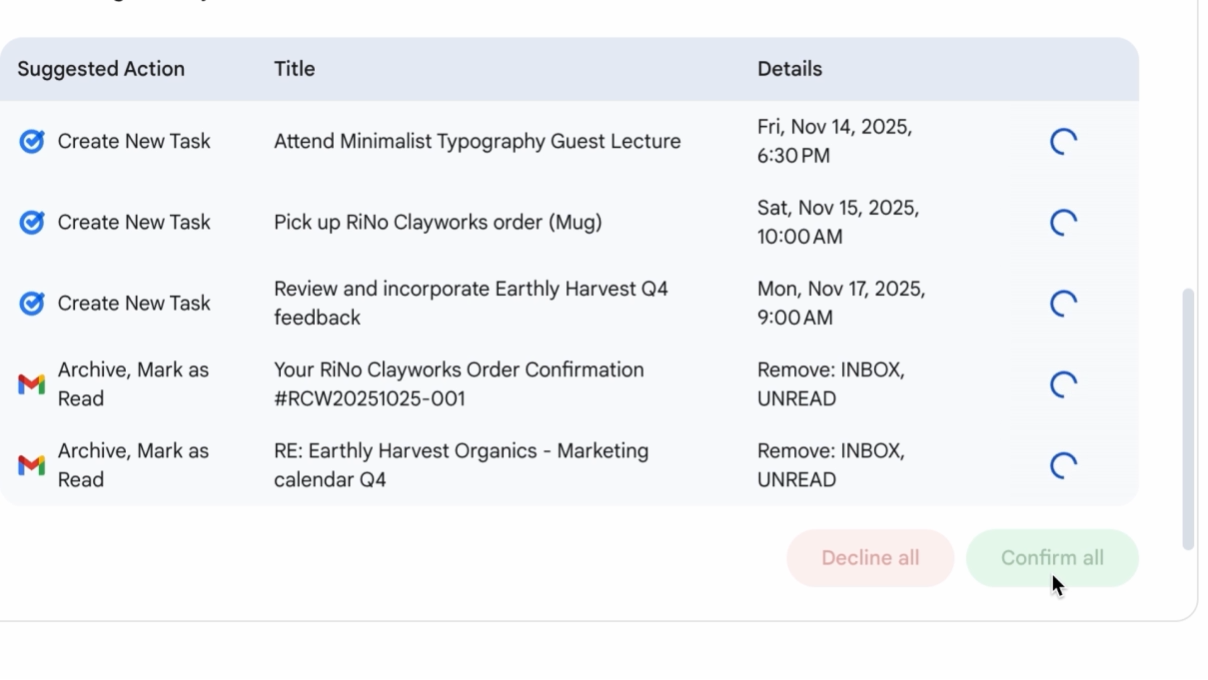Viewport: 1208px width, 680px height.
Task: Click the Suggested Action column header
Action: 101,69
